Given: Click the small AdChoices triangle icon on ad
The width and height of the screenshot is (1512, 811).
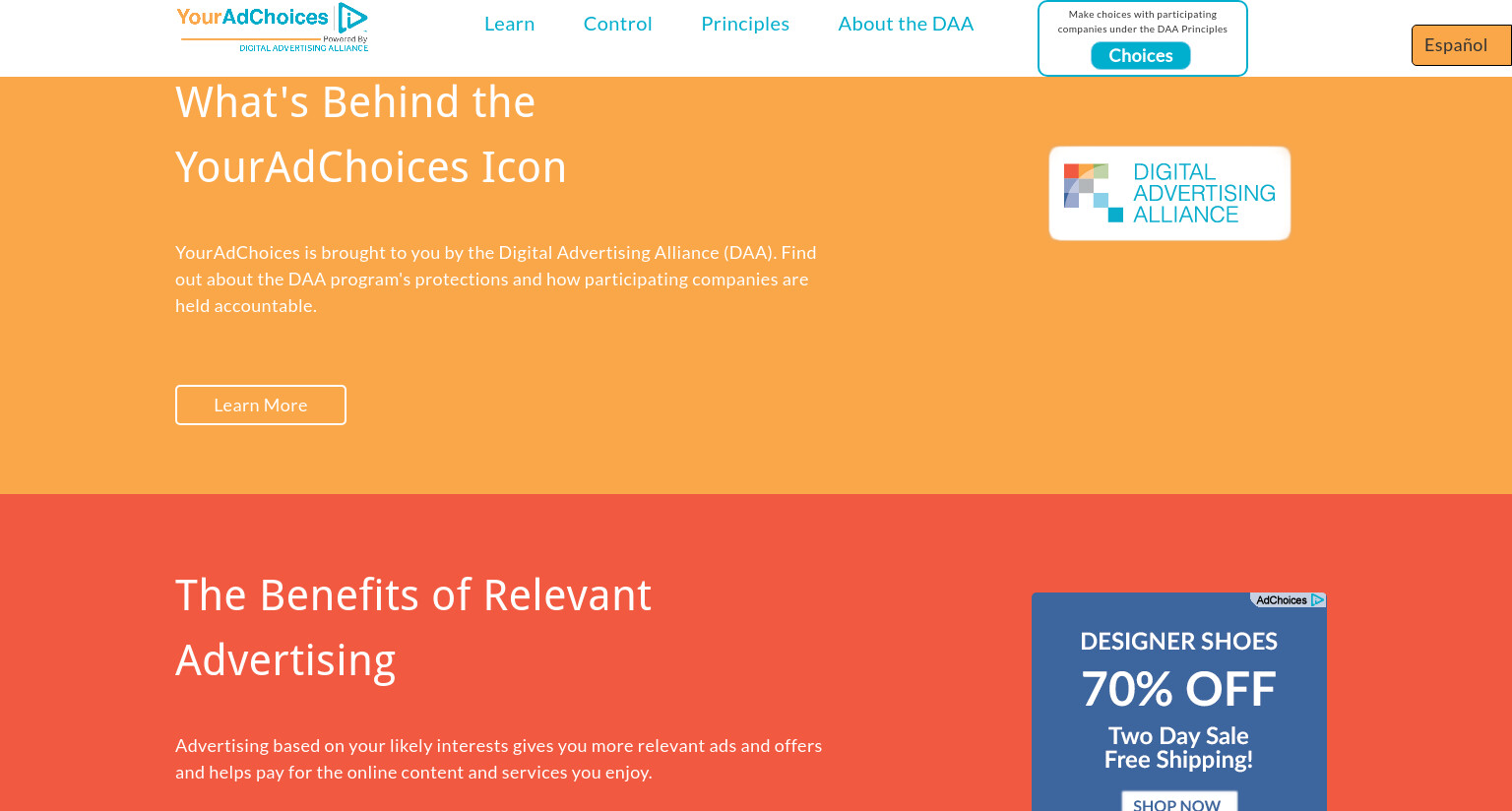Looking at the screenshot, I should pos(1318,600).
